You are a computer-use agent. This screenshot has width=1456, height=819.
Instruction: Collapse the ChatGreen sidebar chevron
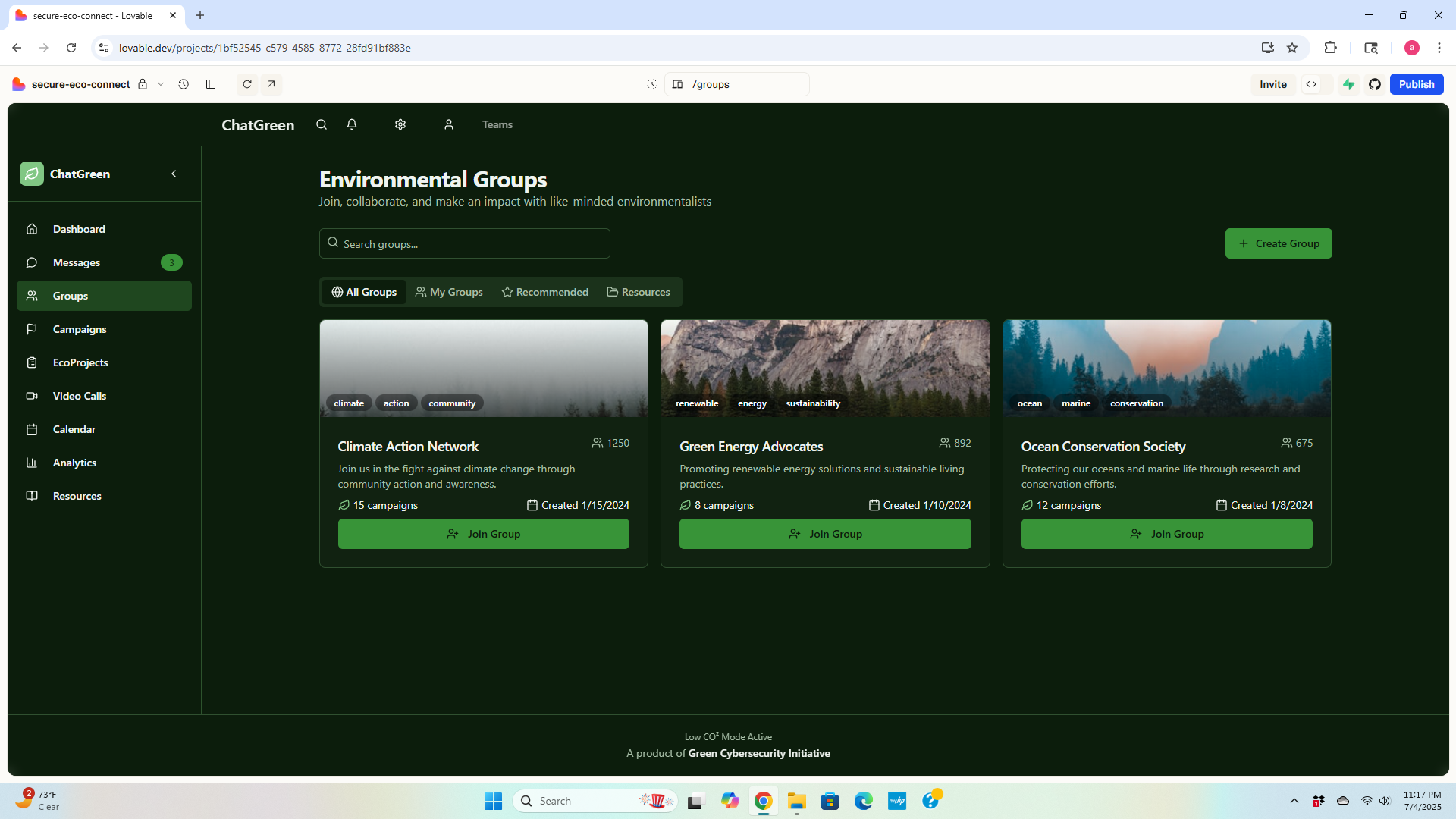click(174, 174)
